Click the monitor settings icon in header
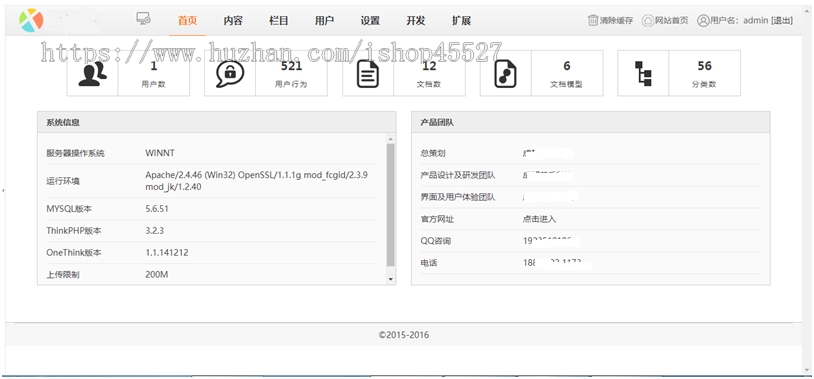 (144, 19)
